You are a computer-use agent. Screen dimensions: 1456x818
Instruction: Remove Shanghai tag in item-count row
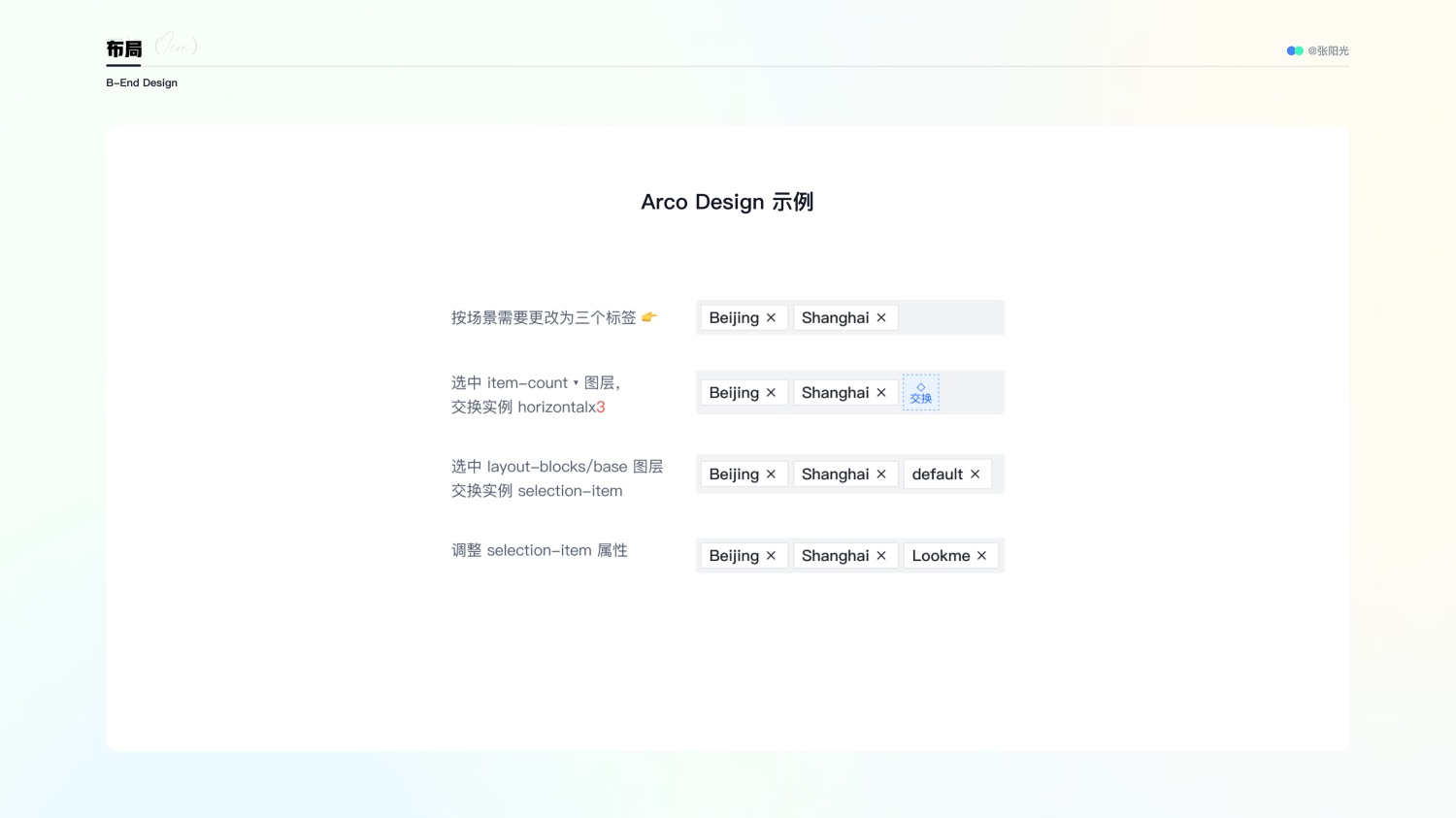pyautogui.click(x=881, y=393)
